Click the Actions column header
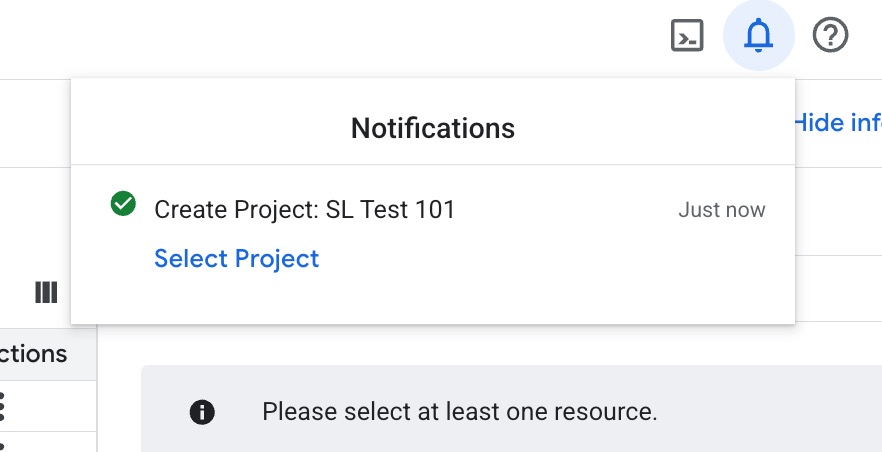Image resolution: width=882 pixels, height=452 pixels. tap(35, 354)
